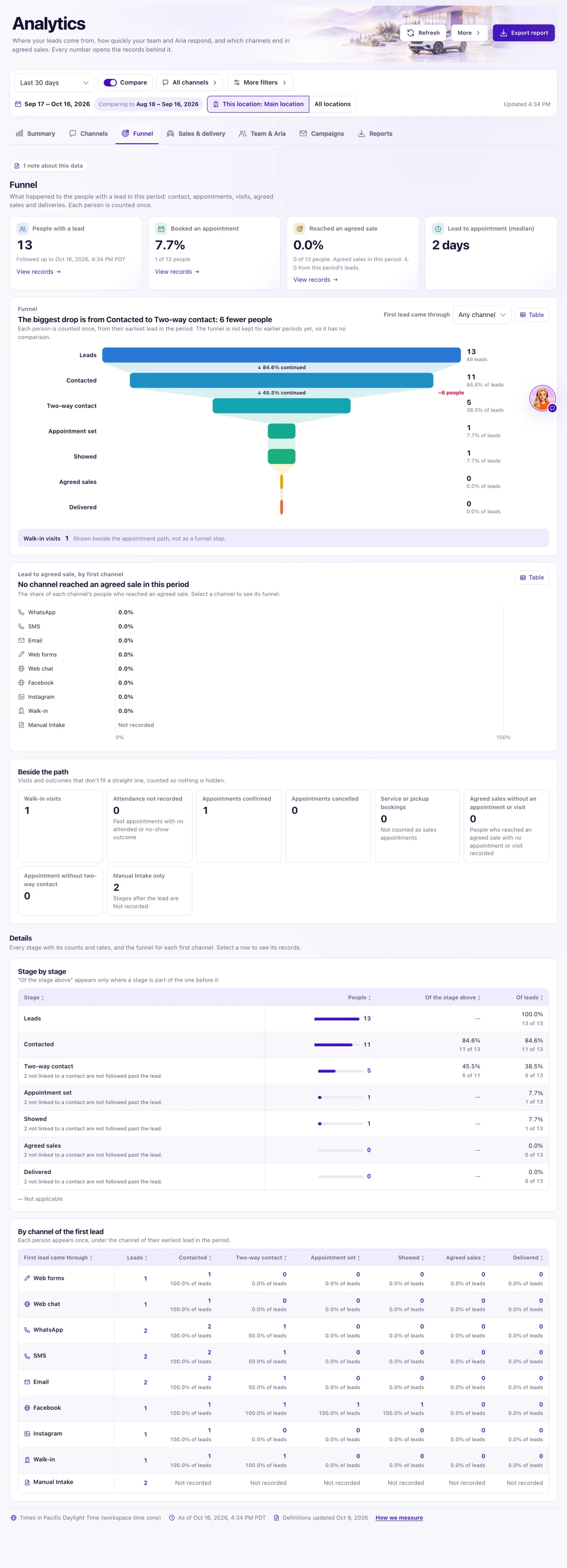Click the WhatsApp phone icon in the channel chart
Image resolution: width=567 pixels, height=1568 pixels.
pyautogui.click(x=21, y=612)
